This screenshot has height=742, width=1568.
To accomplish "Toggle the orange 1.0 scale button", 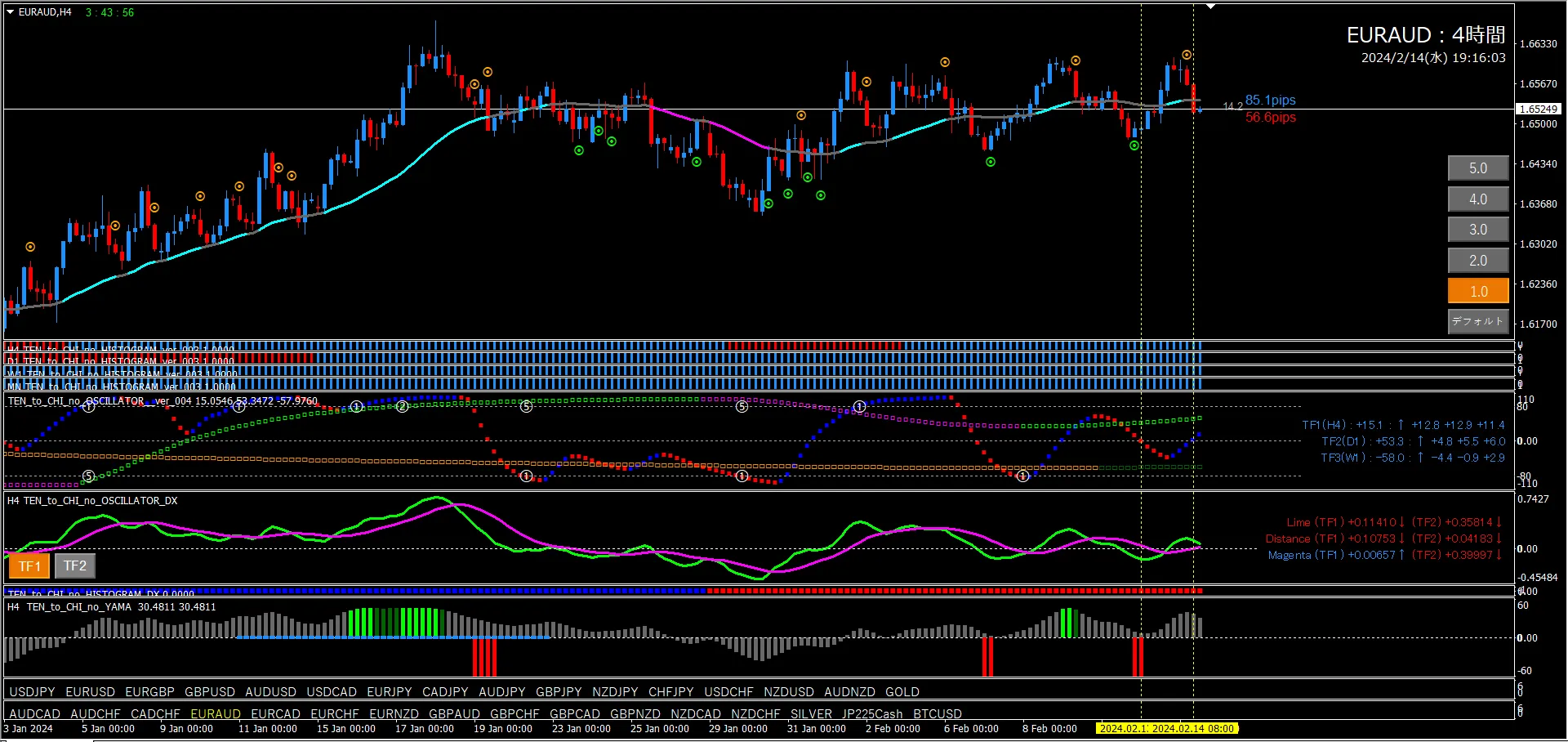I will pyautogui.click(x=1478, y=291).
